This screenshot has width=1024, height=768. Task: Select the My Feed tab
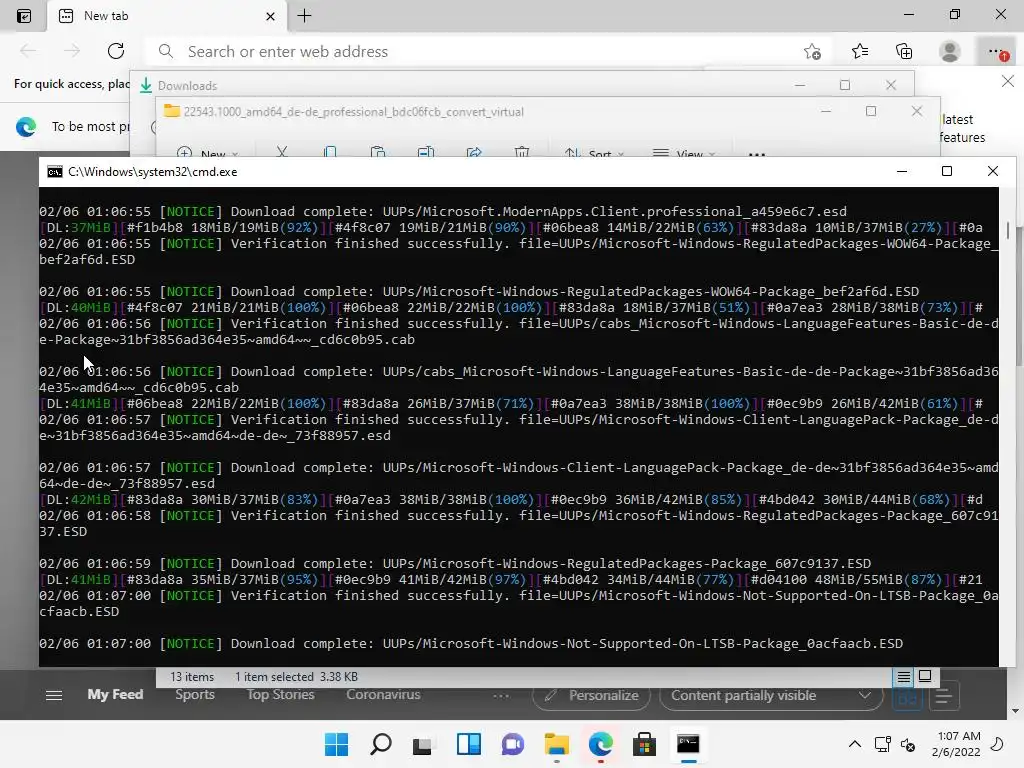tap(115, 695)
